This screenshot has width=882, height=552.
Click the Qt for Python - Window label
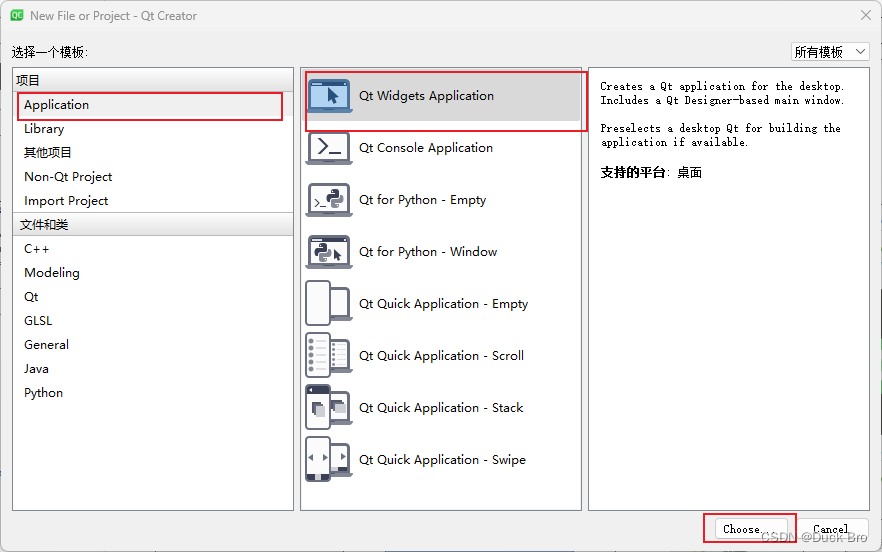[x=428, y=252]
